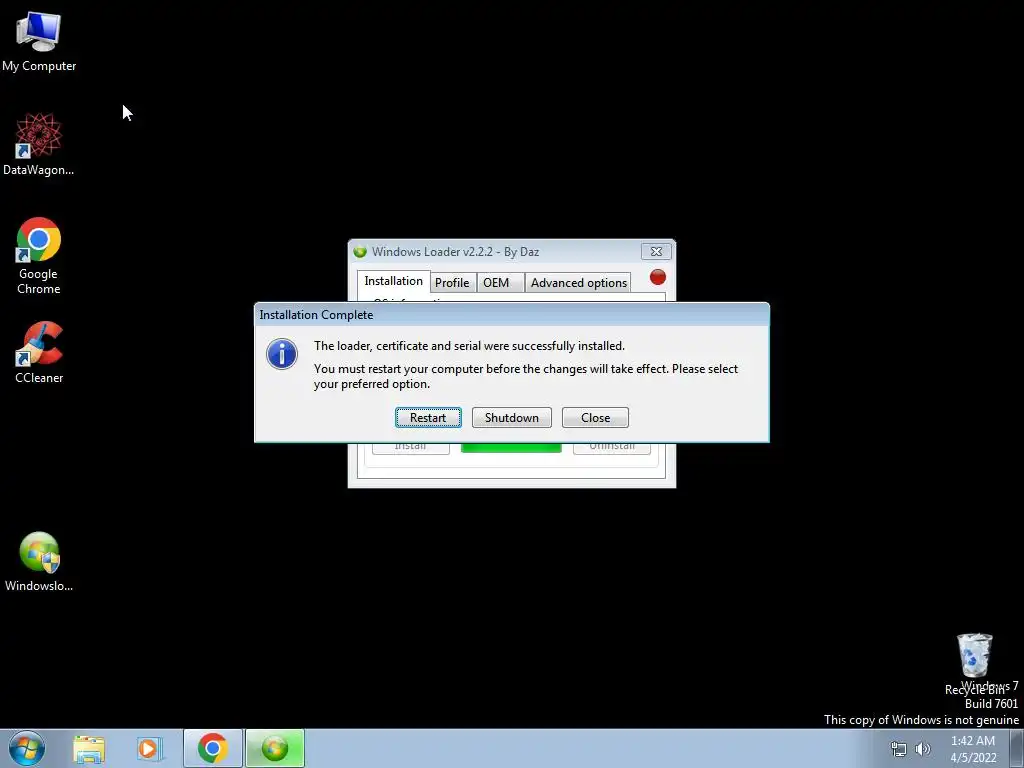Switch to the Installation tab

(x=393, y=281)
